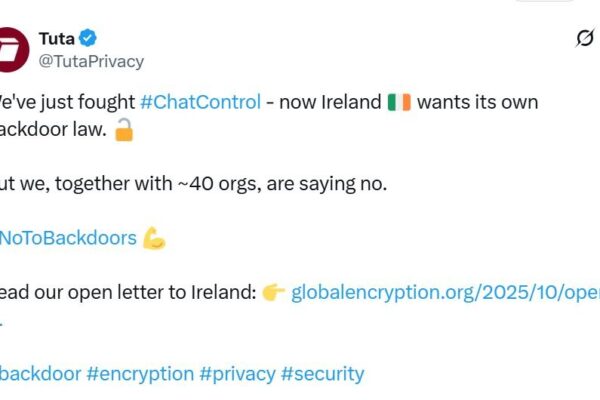Click the Ireland flag emoji

[x=399, y=102]
